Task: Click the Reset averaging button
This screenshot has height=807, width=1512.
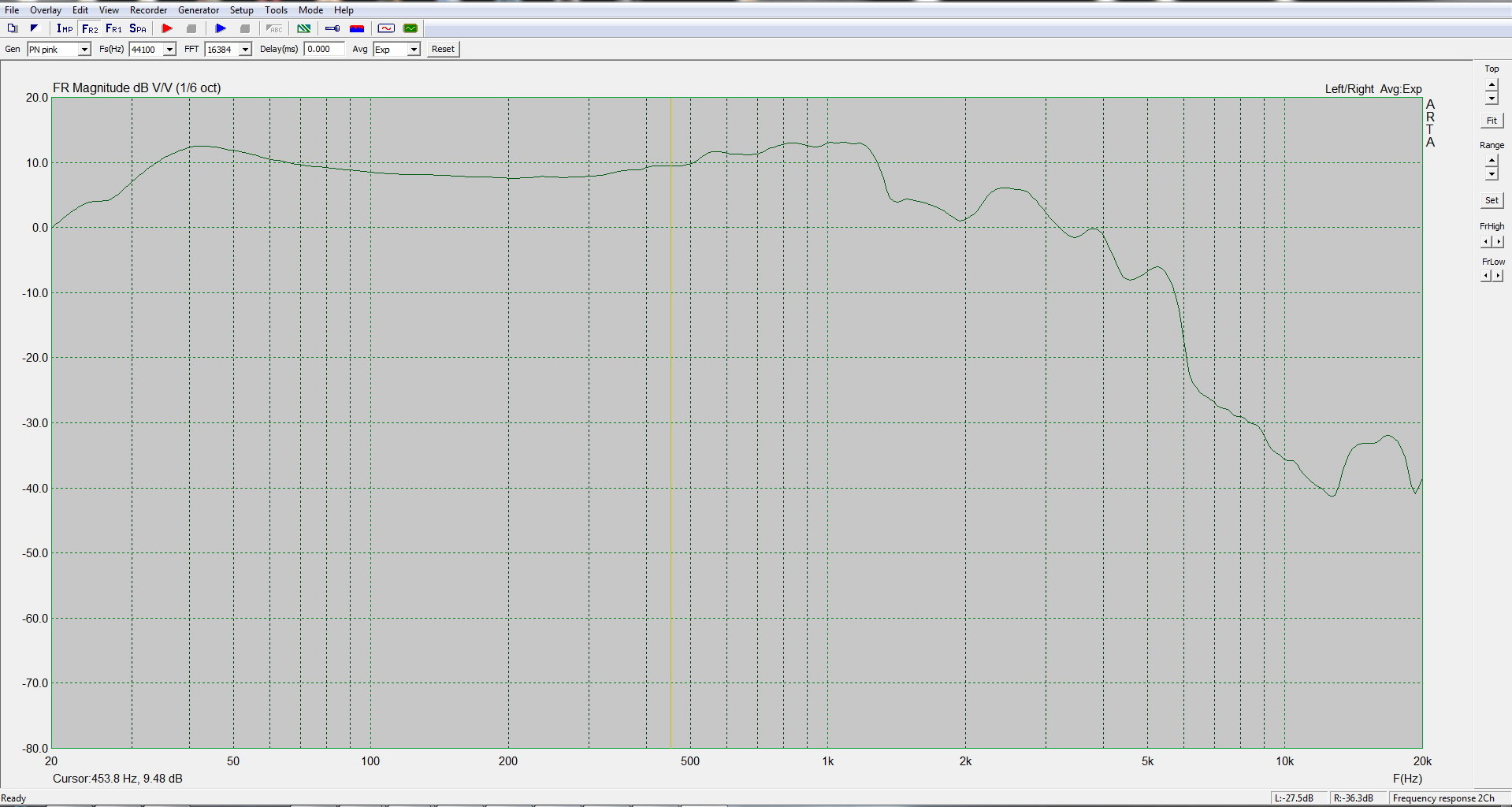Action: [x=443, y=49]
